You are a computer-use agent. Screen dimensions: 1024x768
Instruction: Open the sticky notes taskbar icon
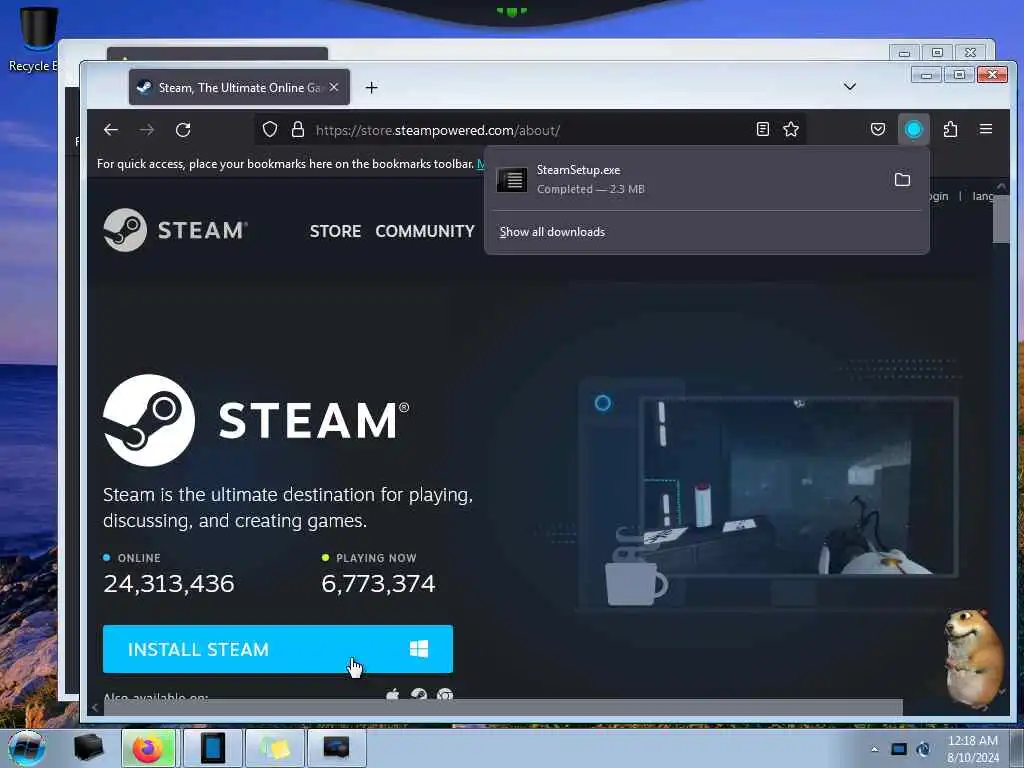tap(274, 748)
